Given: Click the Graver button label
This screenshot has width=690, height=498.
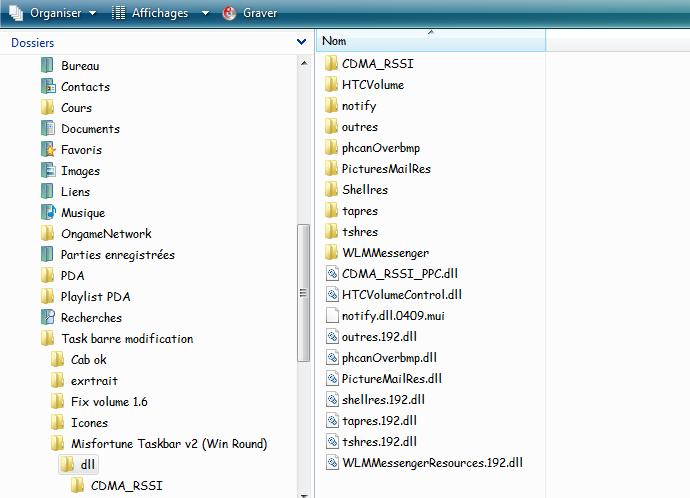Looking at the screenshot, I should [x=260, y=13].
